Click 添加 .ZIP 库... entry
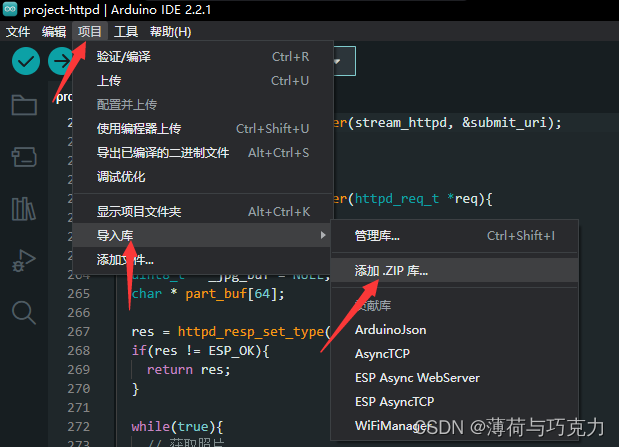Image resolution: width=619 pixels, height=447 pixels. point(454,270)
